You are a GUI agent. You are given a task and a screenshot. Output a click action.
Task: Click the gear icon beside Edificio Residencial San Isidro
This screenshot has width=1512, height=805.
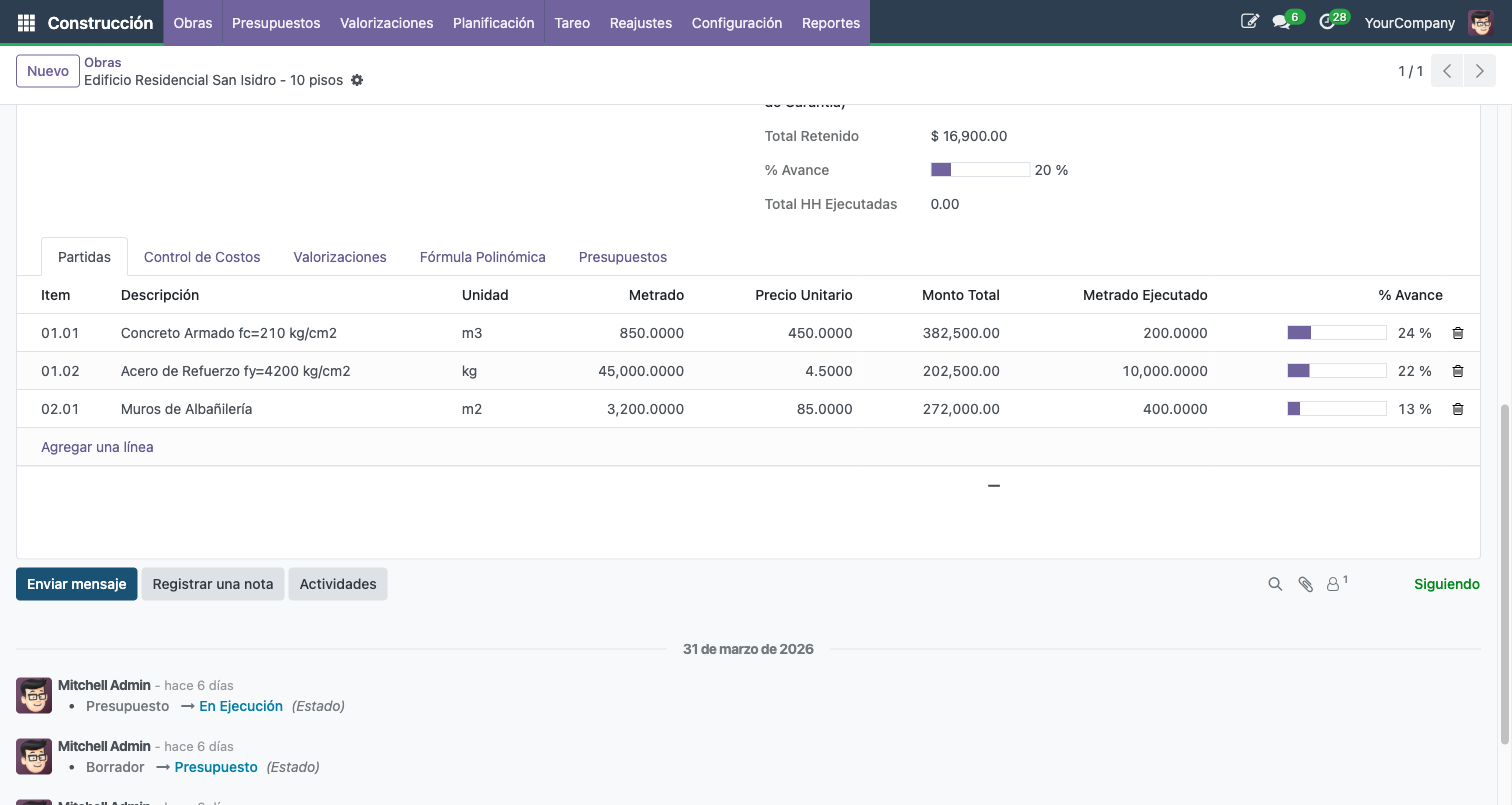(357, 80)
